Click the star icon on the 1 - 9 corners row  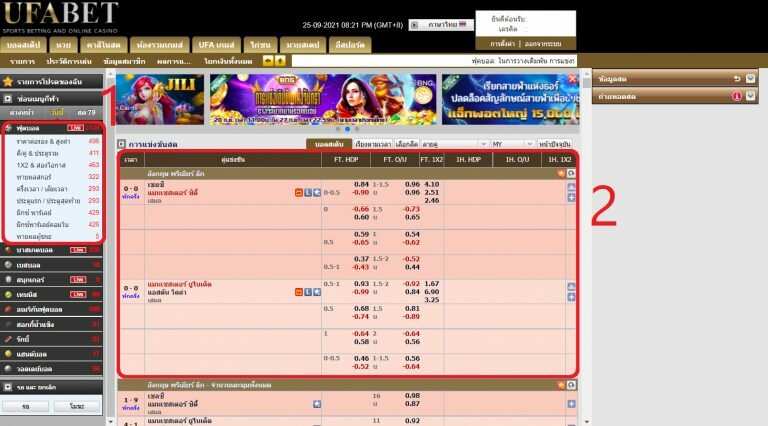coord(317,404)
